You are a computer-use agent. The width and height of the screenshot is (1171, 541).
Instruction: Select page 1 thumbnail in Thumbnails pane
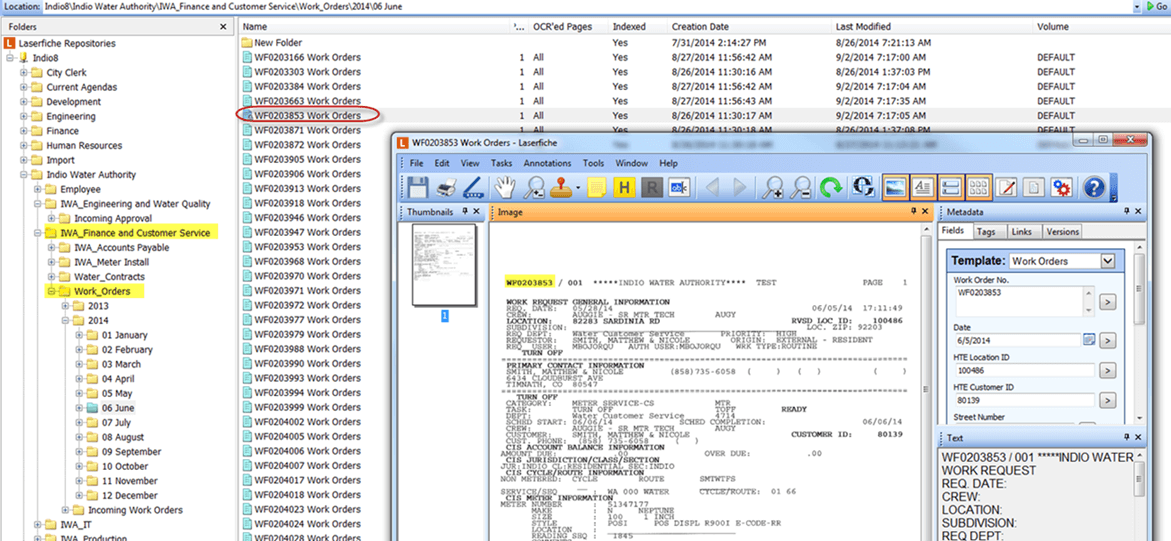[x=444, y=265]
